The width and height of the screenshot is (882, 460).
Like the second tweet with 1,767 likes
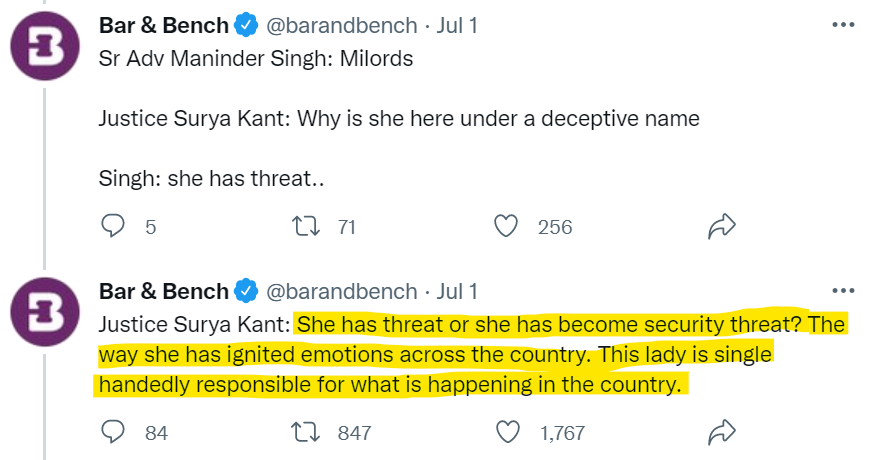click(x=509, y=432)
